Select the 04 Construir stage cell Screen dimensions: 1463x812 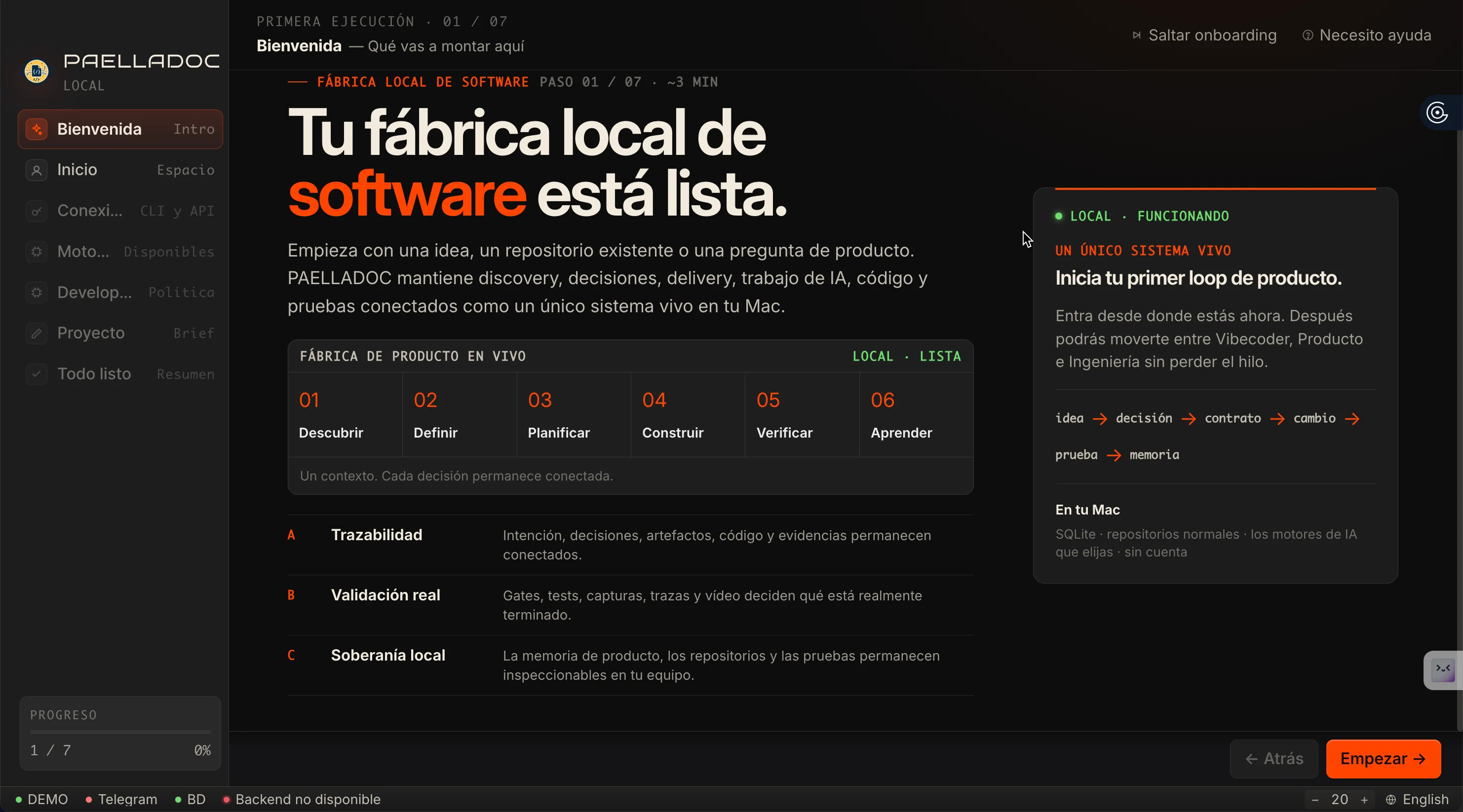688,415
